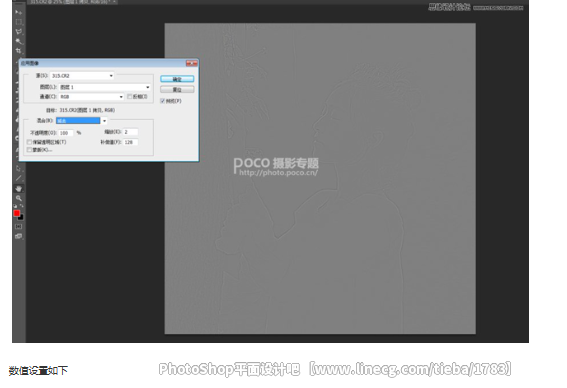The height and width of the screenshot is (388, 567).
Task: Click the Opacity field showing 100
Action: (66, 133)
